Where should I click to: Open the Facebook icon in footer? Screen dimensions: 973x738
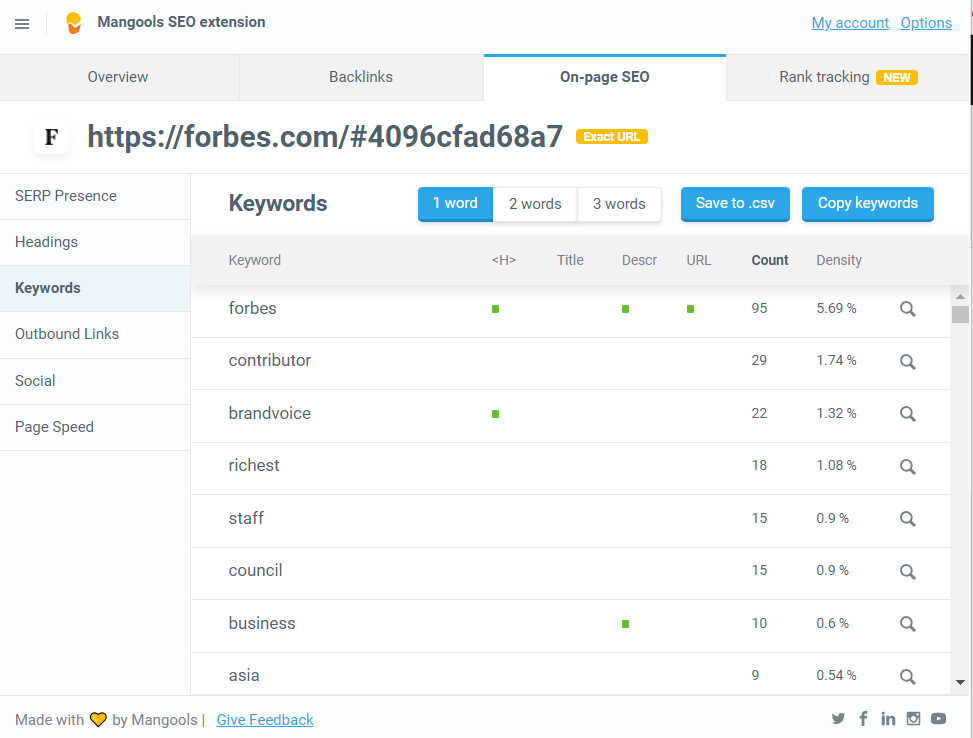(x=863, y=719)
